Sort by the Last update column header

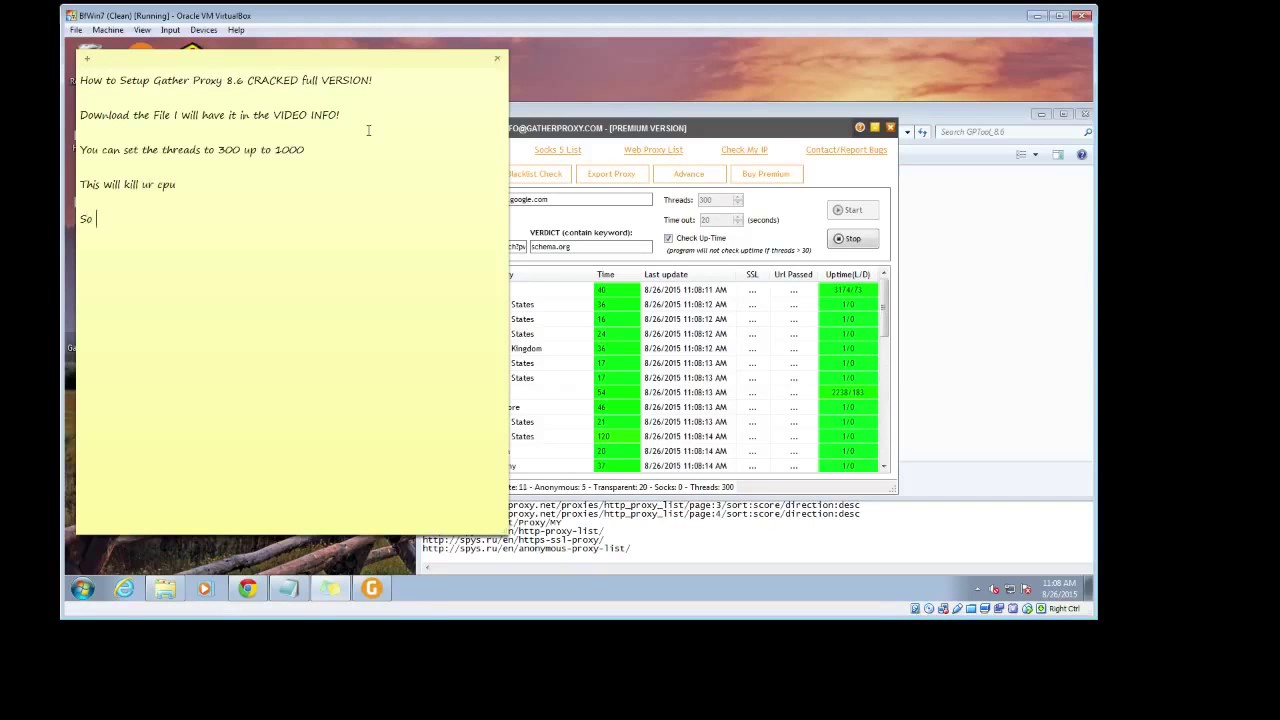pyautogui.click(x=666, y=274)
